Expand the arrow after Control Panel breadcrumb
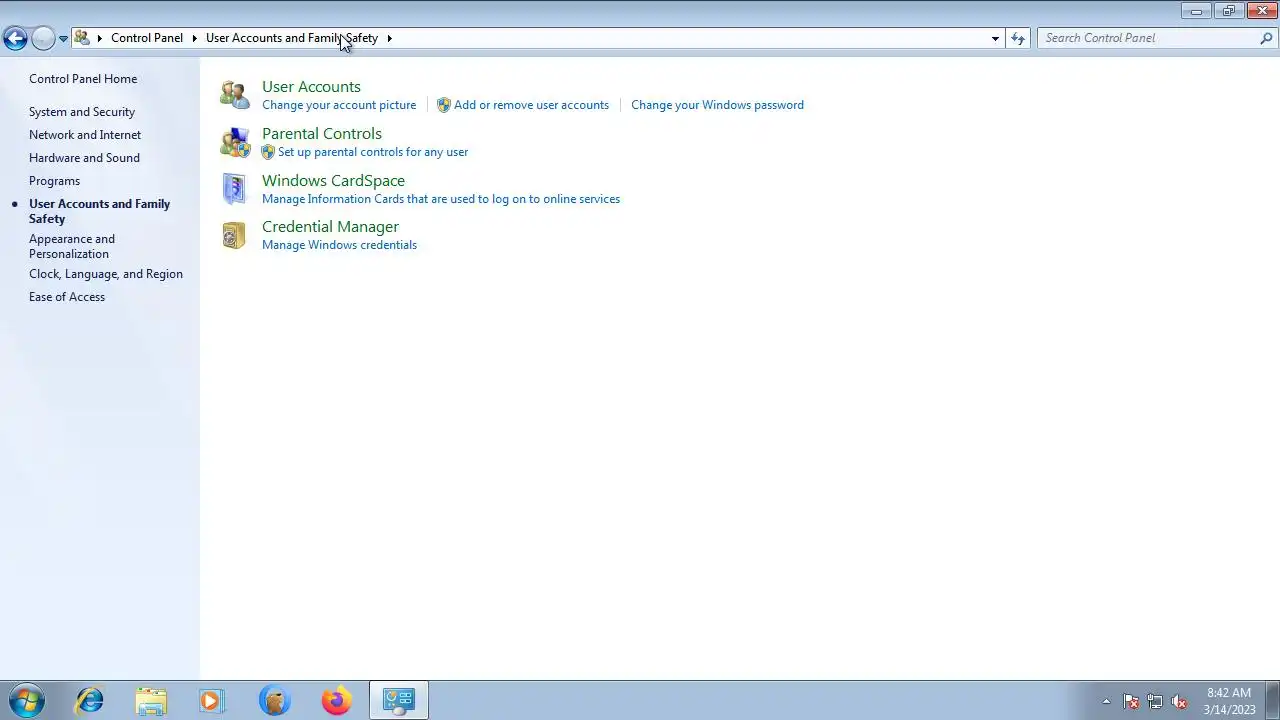The width and height of the screenshot is (1280, 720). point(194,38)
